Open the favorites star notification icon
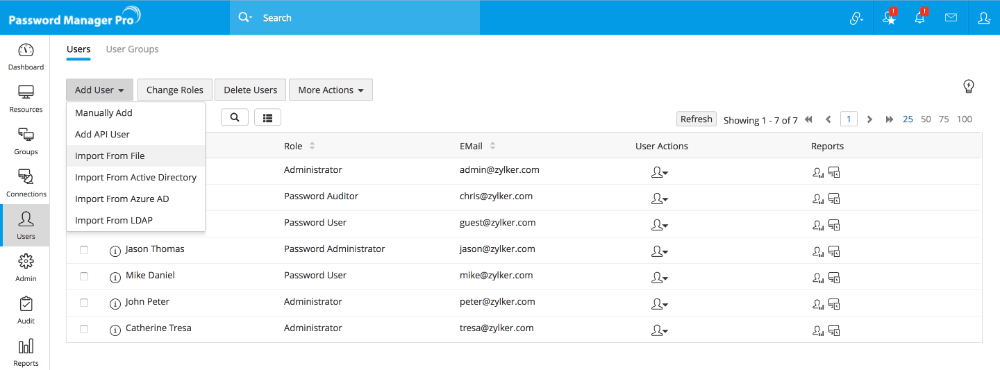Viewport: 1000px width, 370px height. pyautogui.click(x=890, y=18)
